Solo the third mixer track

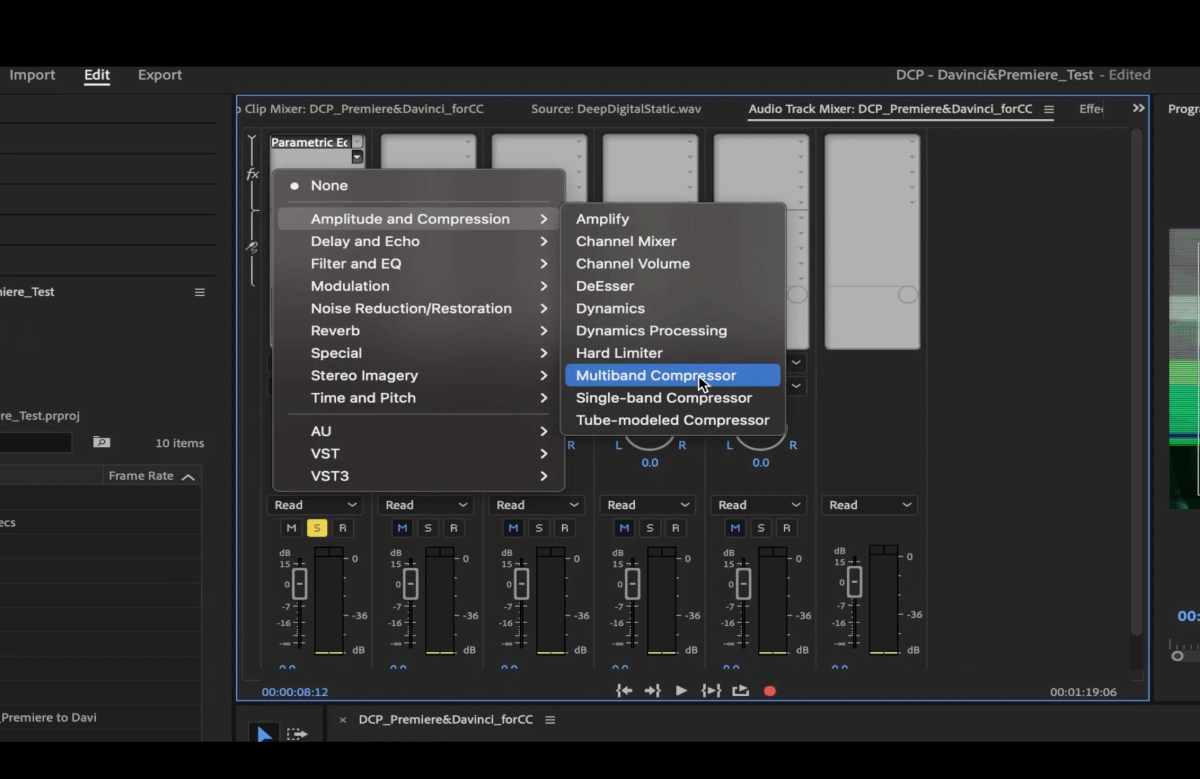click(539, 528)
